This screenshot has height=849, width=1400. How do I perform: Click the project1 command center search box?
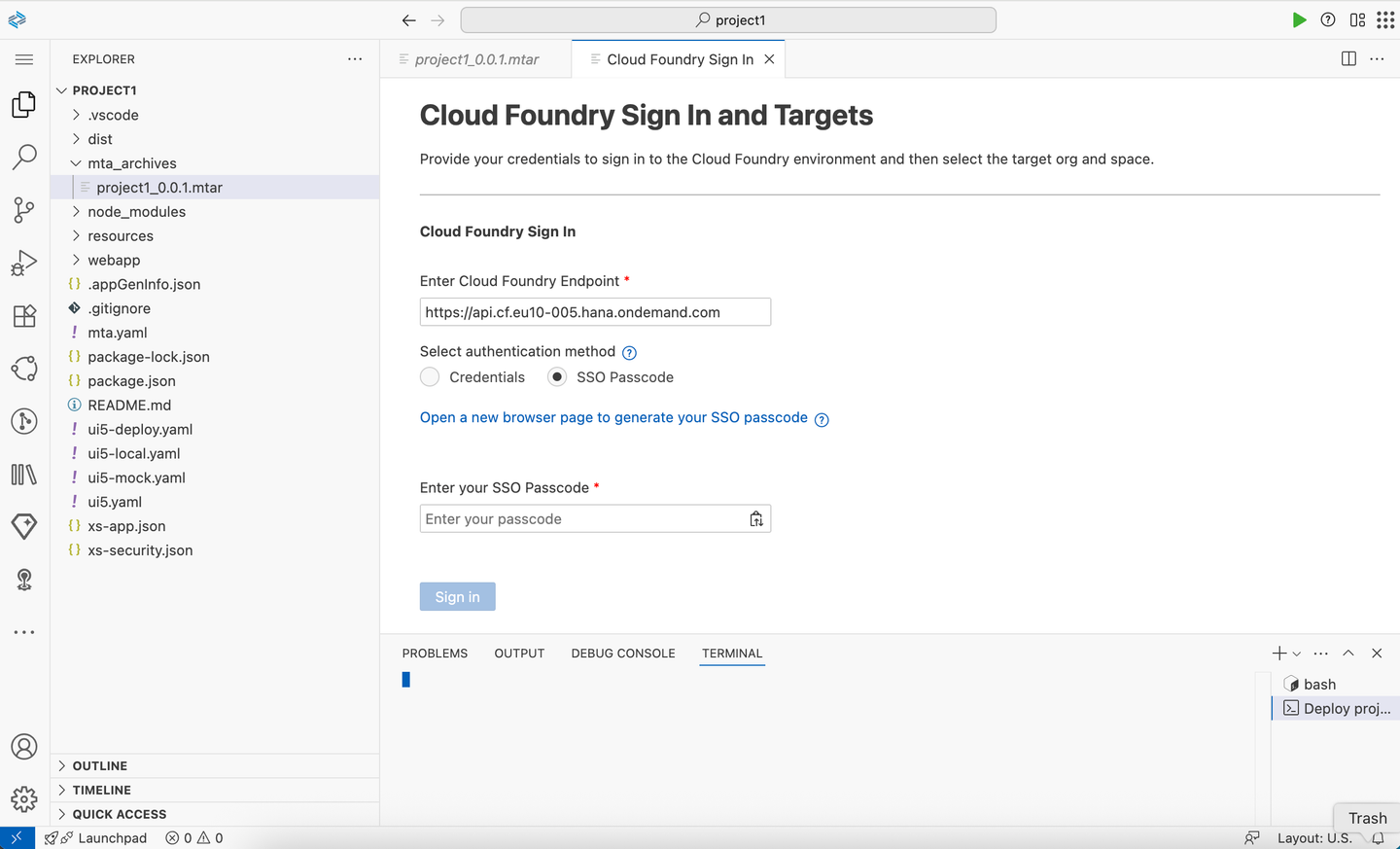coord(728,19)
